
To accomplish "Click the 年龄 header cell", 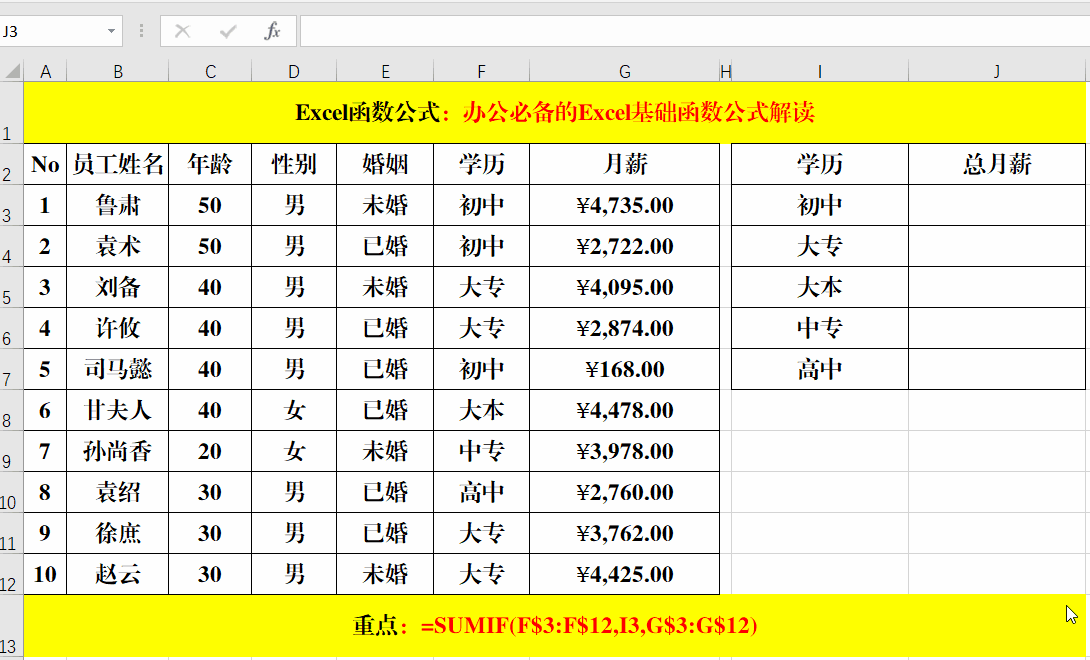I will (x=210, y=164).
